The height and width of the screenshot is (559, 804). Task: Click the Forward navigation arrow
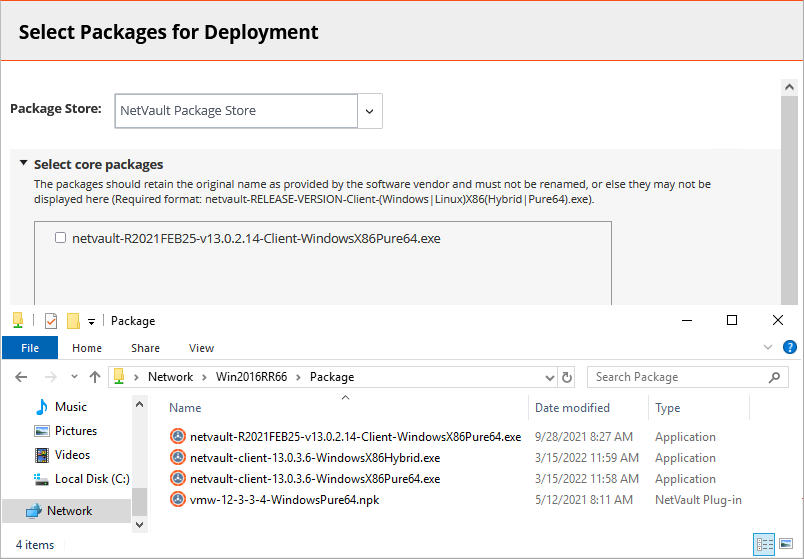(x=50, y=377)
